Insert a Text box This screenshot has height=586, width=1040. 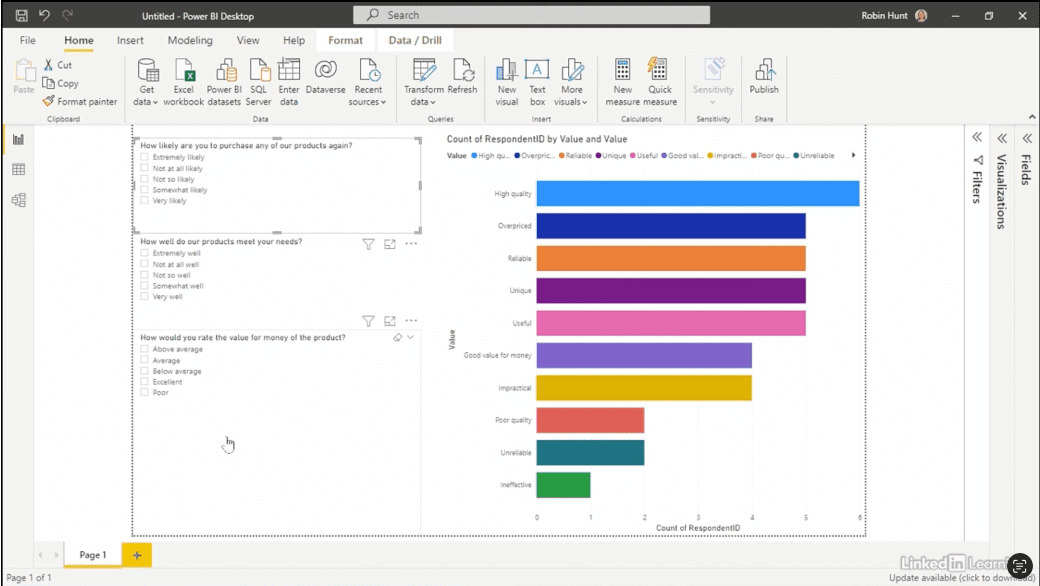[x=537, y=82]
